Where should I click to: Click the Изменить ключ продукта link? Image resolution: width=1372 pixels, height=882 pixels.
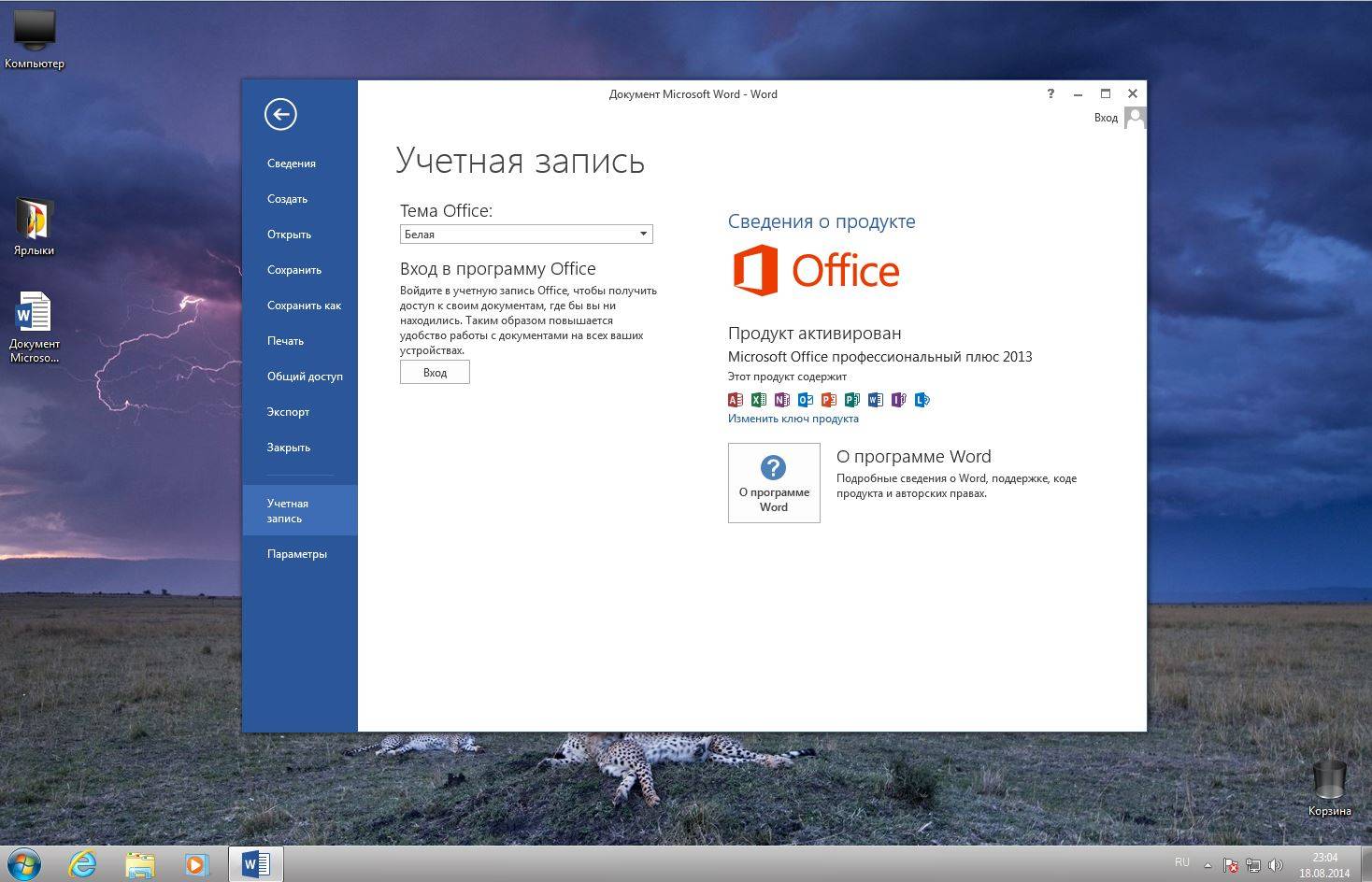click(793, 419)
